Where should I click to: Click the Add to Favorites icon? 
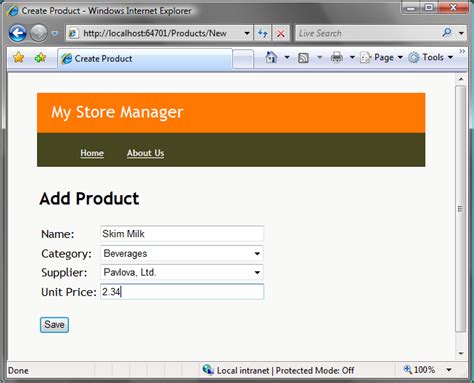click(40, 58)
